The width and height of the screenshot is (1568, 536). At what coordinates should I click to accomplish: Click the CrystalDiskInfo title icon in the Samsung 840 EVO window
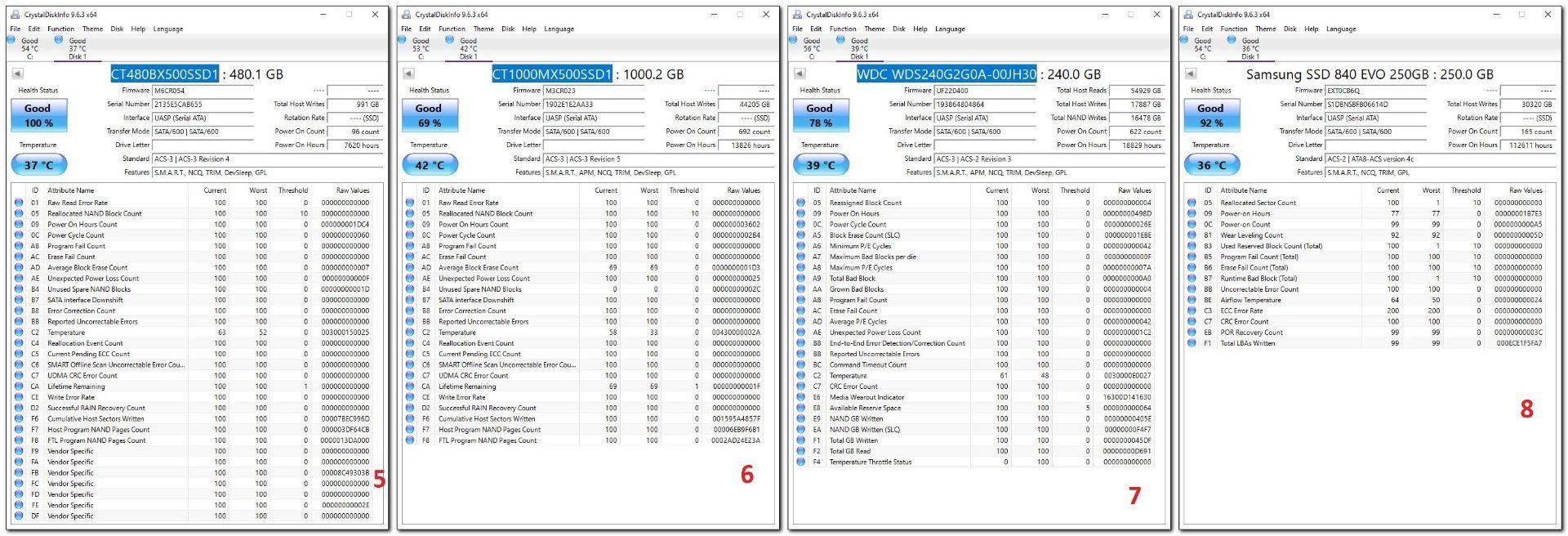[1188, 14]
